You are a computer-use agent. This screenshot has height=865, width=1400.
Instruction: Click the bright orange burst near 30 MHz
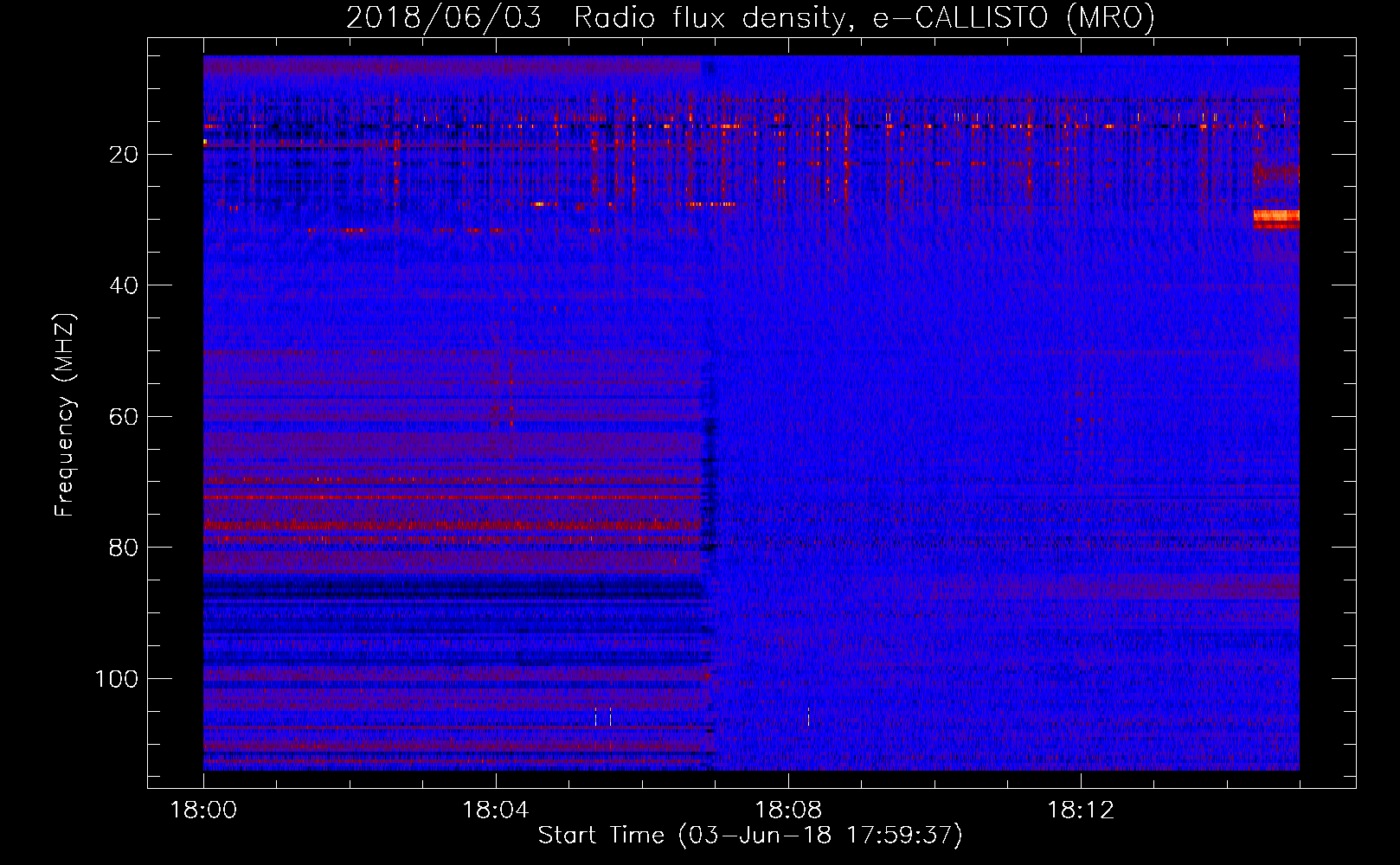coord(1276,218)
